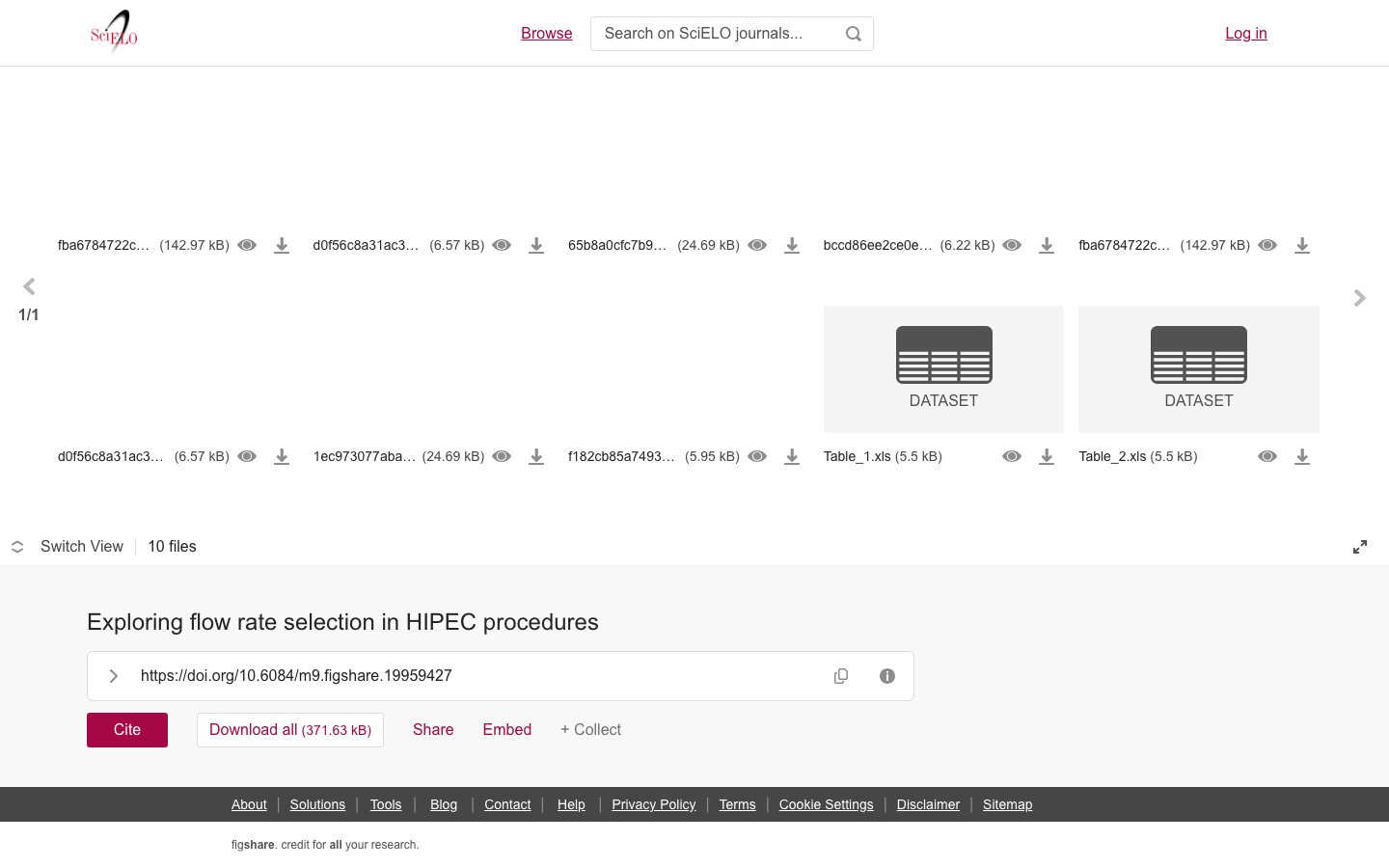
Task: Download the bccd86ee2ce0e… file
Action: click(1047, 245)
